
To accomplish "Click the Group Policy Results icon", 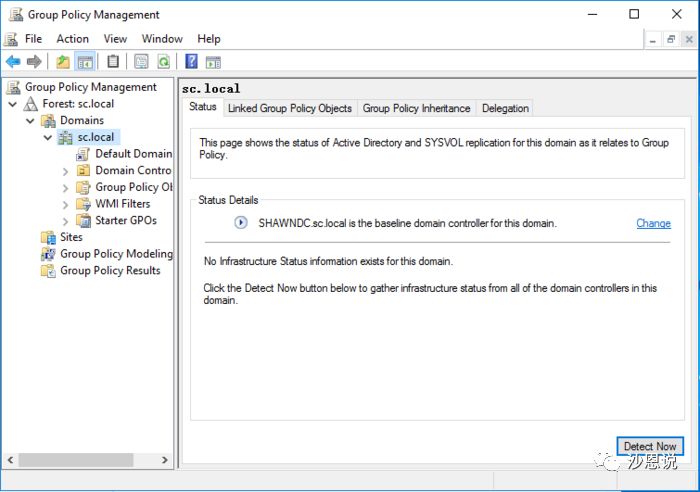I will pos(48,271).
